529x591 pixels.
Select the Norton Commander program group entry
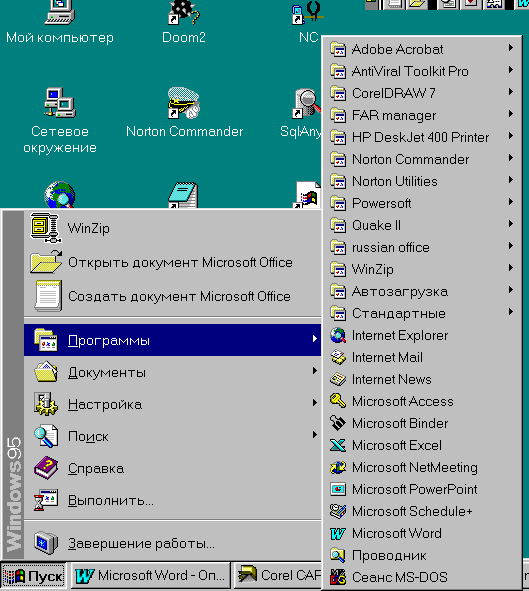click(x=422, y=159)
